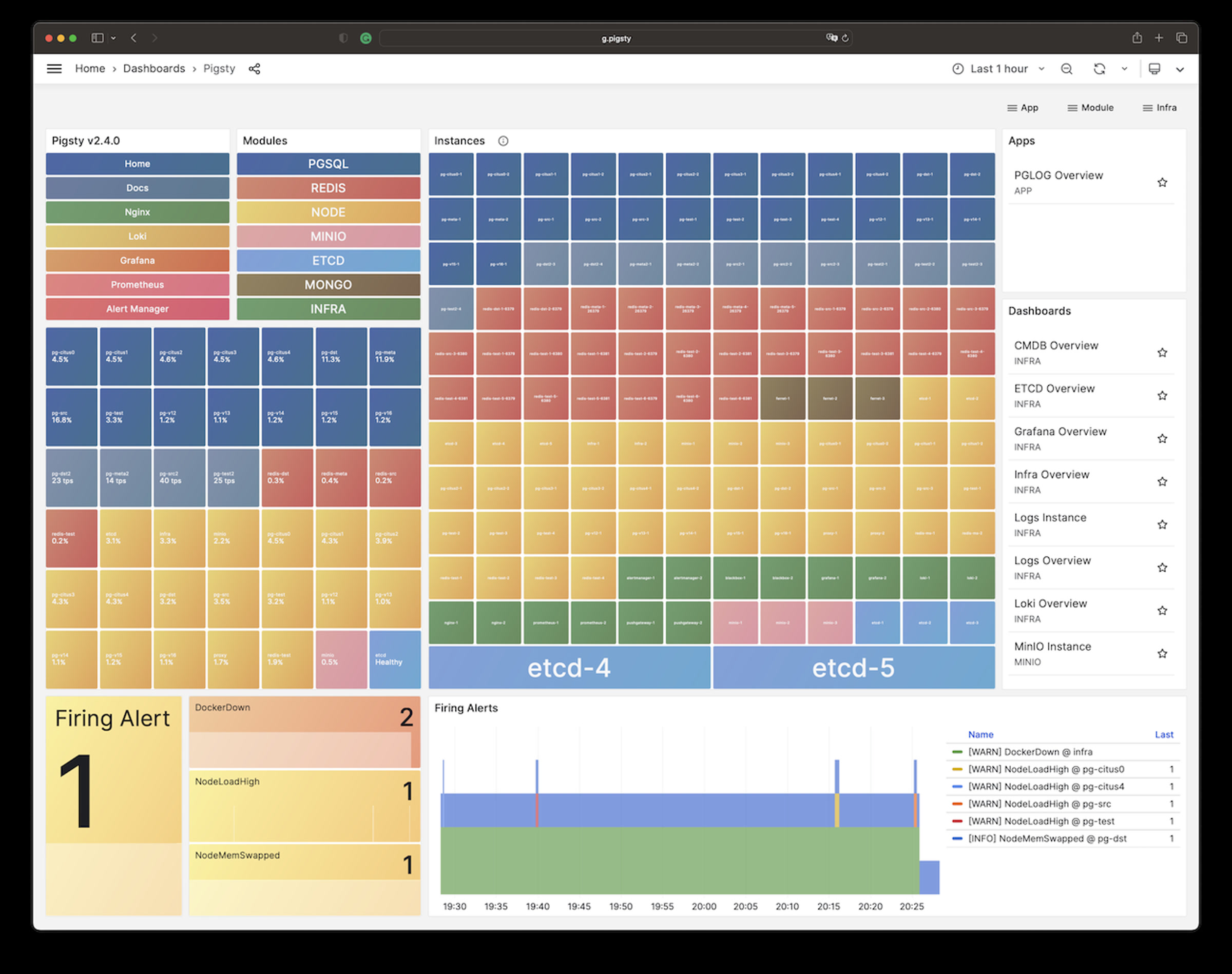Click the share dashboard icon
This screenshot has width=1232, height=974.
click(x=255, y=68)
